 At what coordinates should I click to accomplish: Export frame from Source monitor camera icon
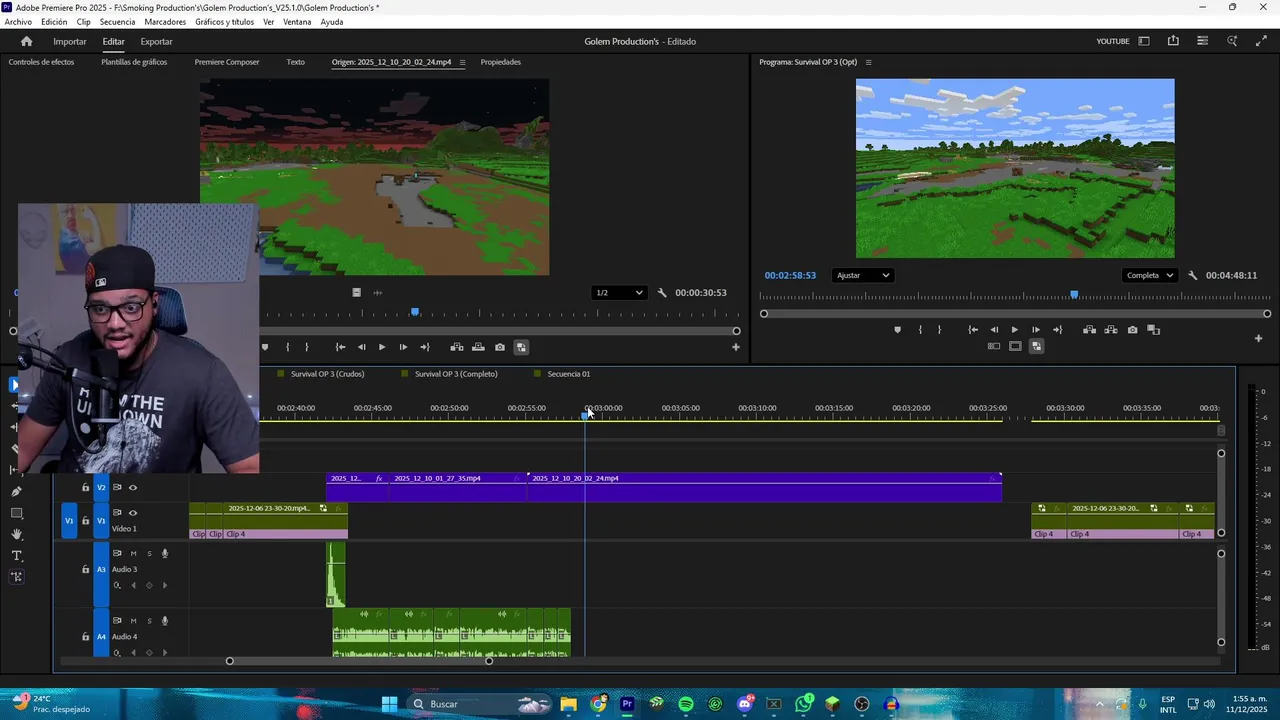click(x=500, y=347)
